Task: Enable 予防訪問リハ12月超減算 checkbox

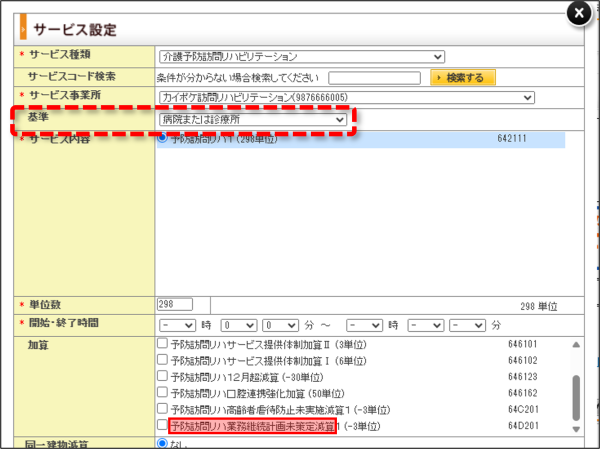Action: 162,376
